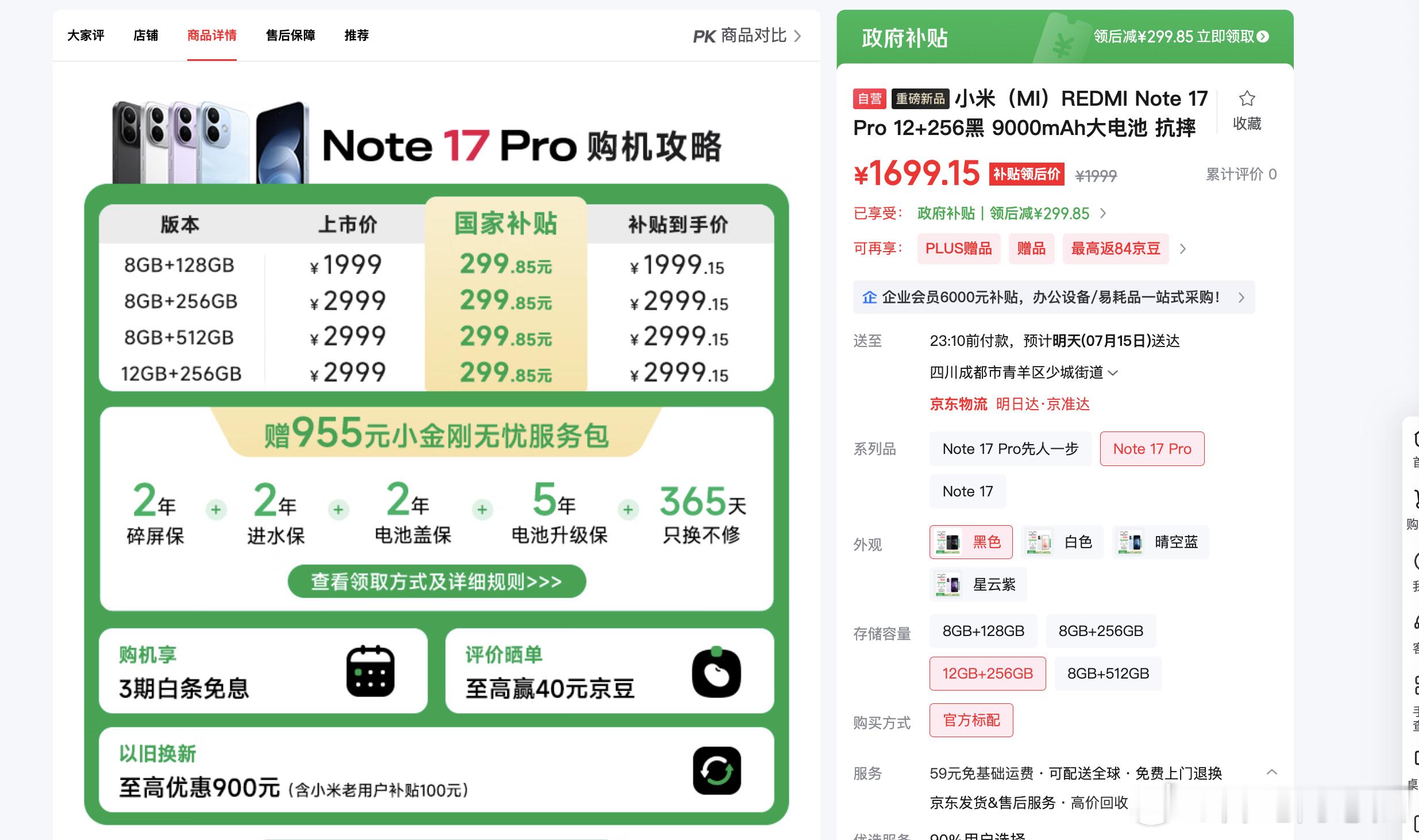Click the 8GB+512GB row in price table
Screen dimensions: 1419x840
point(437,337)
